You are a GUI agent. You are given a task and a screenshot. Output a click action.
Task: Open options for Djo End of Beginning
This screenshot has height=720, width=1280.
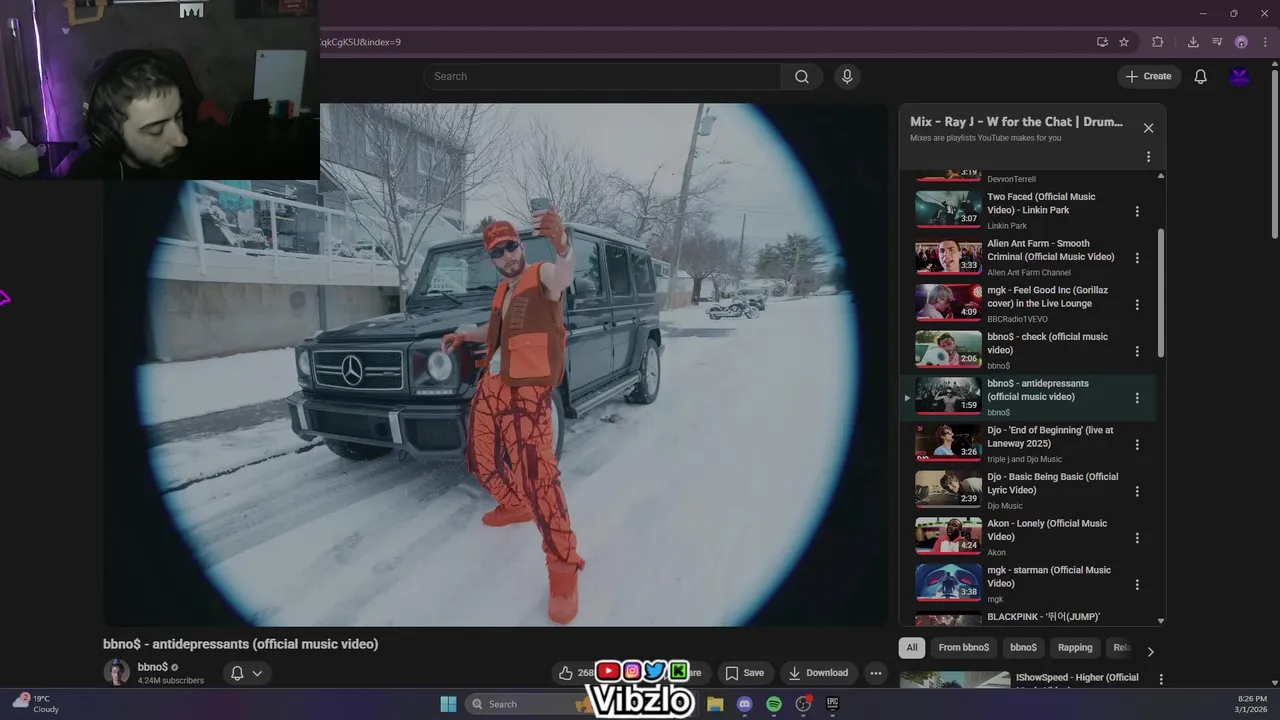coord(1137,445)
